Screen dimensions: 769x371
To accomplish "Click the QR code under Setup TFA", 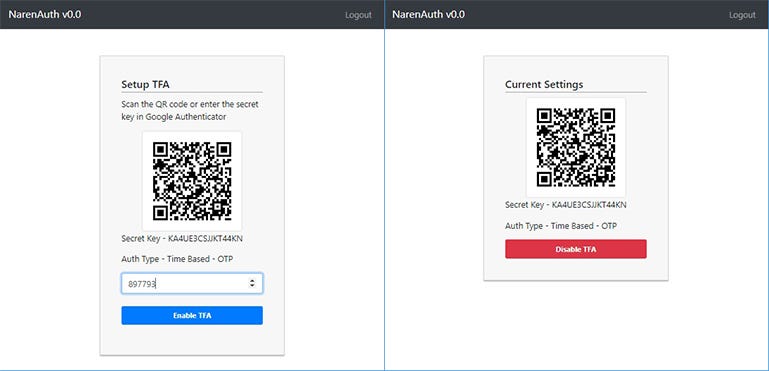I will (x=192, y=181).
